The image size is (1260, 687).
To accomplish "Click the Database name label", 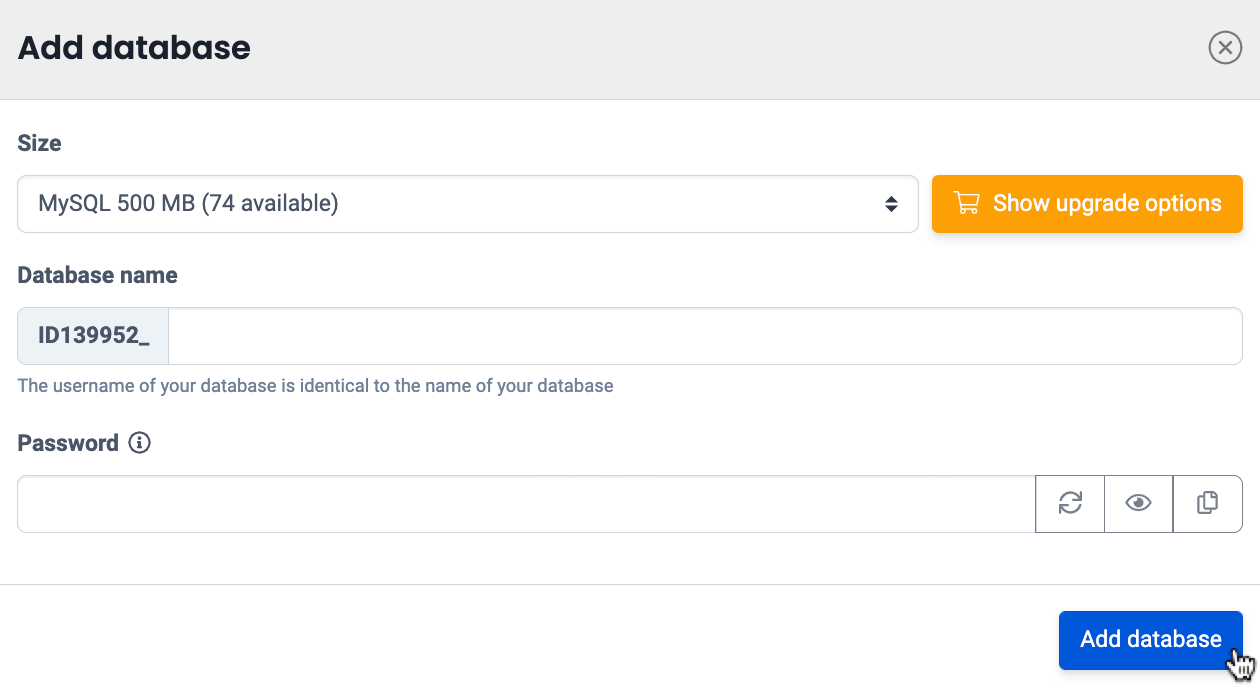I will click(x=97, y=275).
